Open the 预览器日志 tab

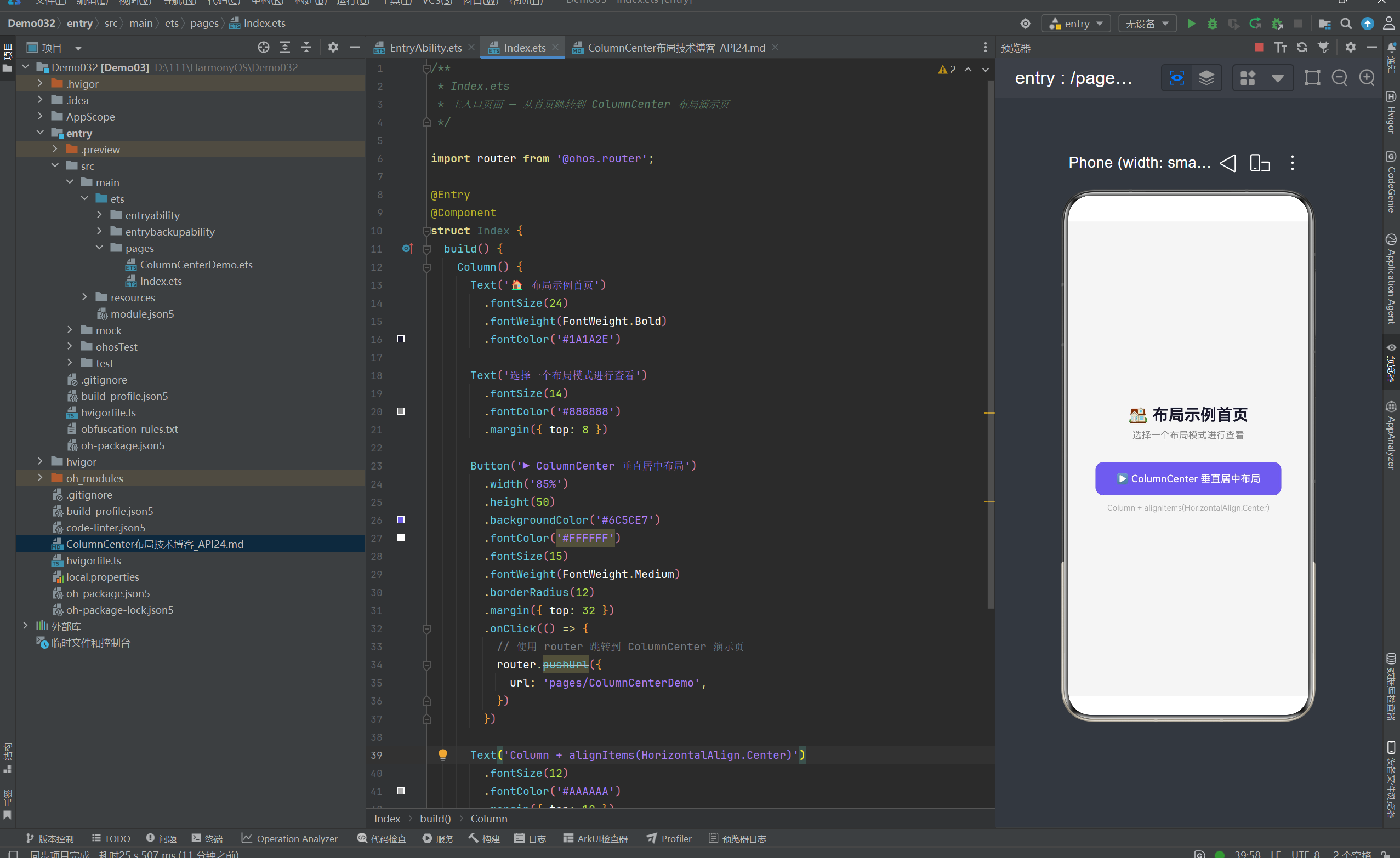pyautogui.click(x=737, y=838)
